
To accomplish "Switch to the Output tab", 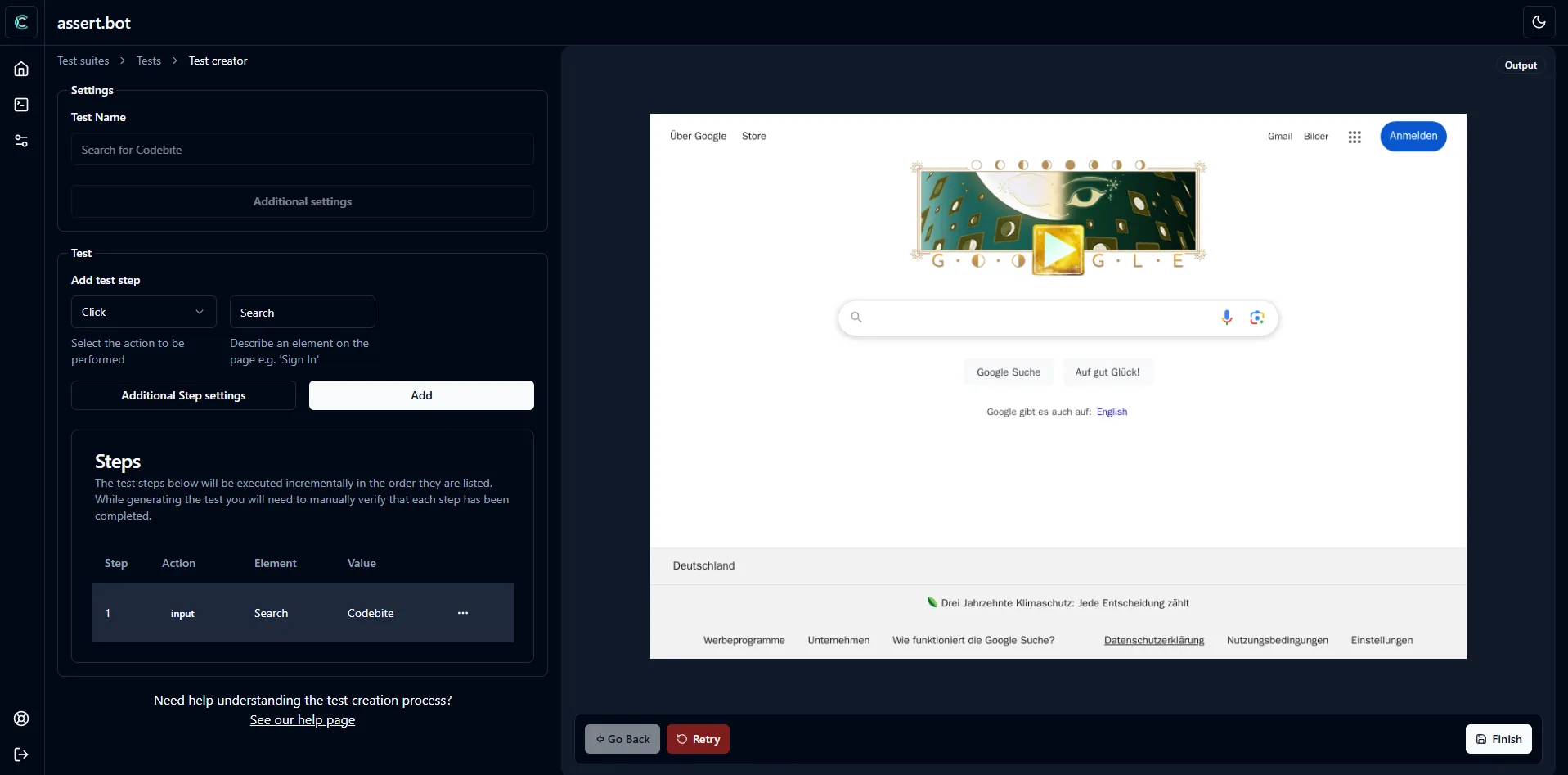I will pos(1521,65).
